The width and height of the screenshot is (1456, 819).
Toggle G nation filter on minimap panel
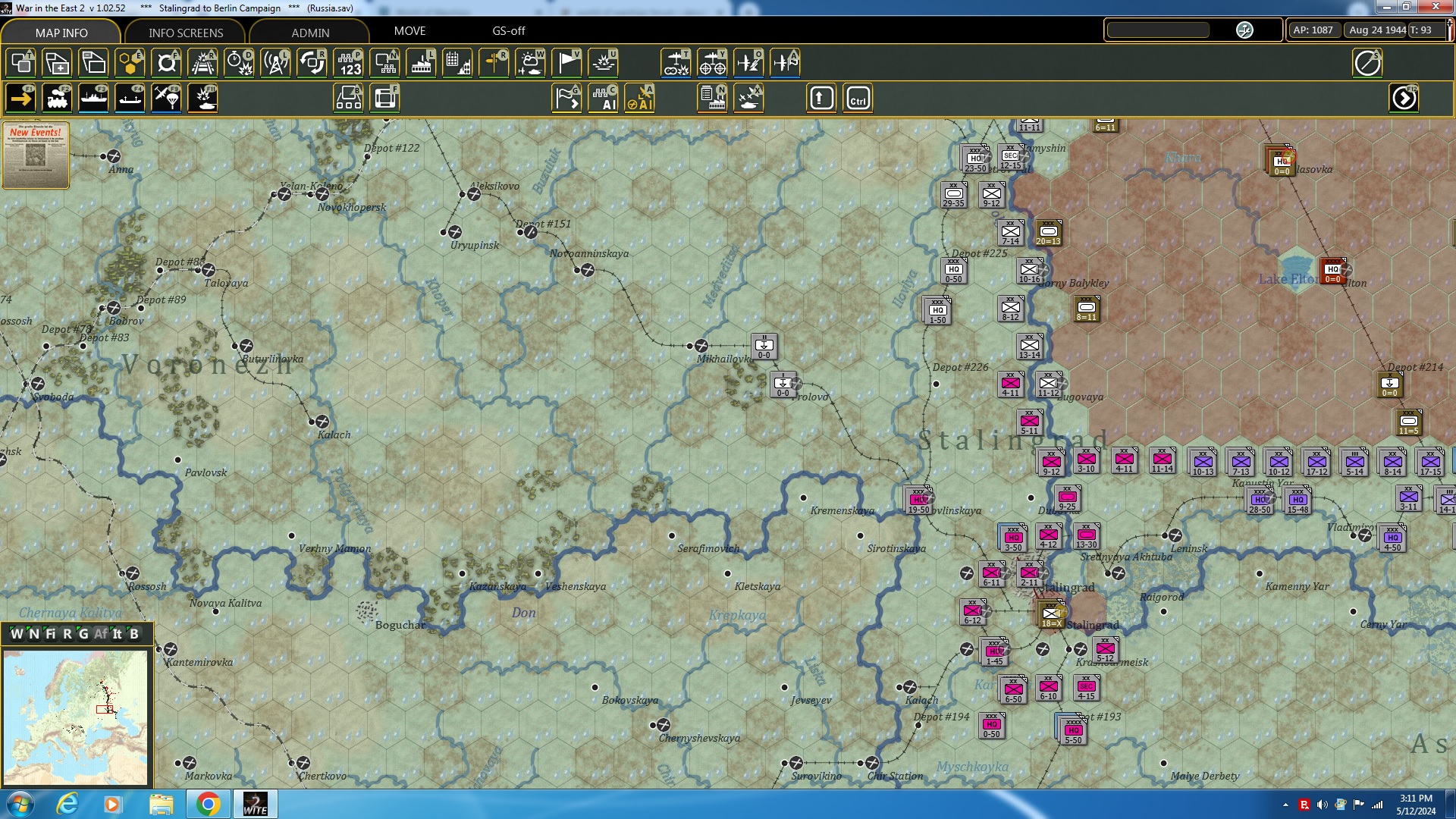[x=83, y=633]
